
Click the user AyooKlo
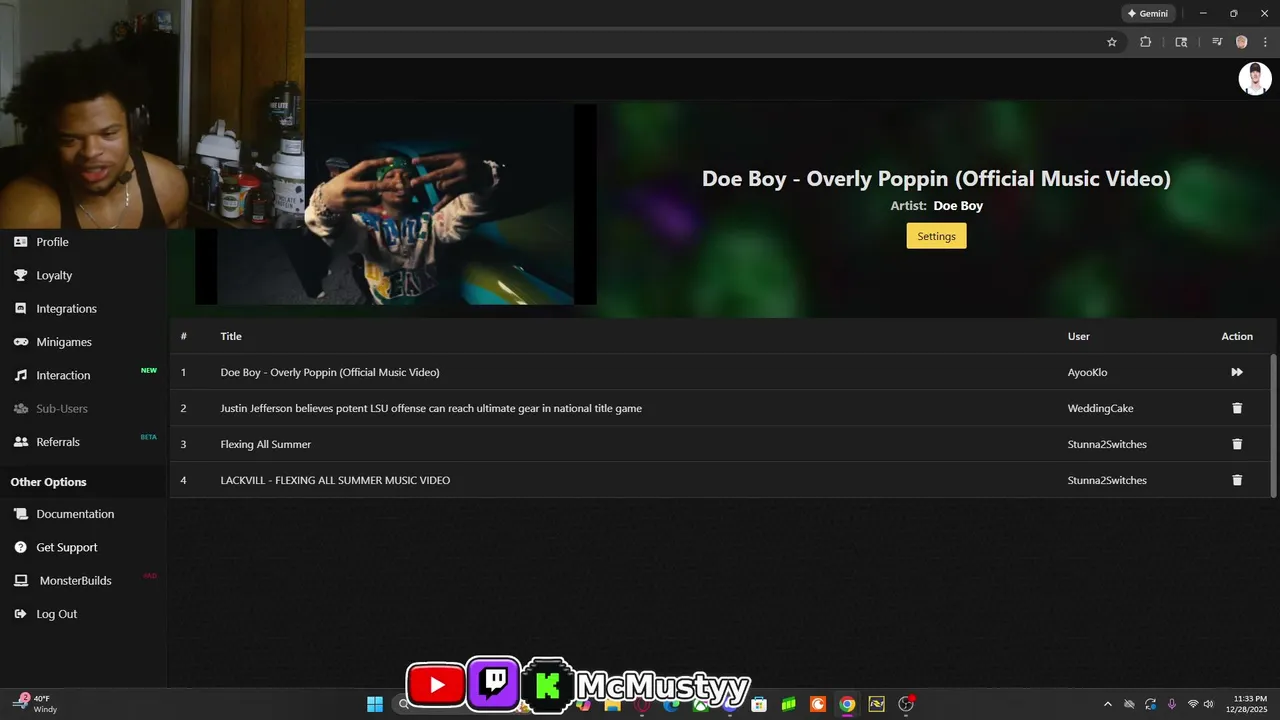[x=1087, y=372]
